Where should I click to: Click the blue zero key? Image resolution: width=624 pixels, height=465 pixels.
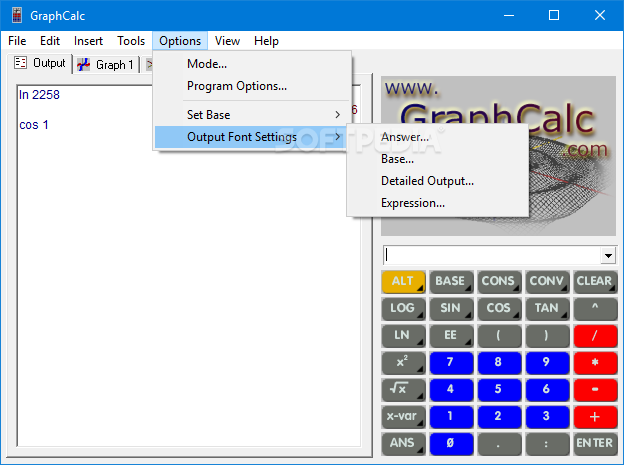click(451, 444)
